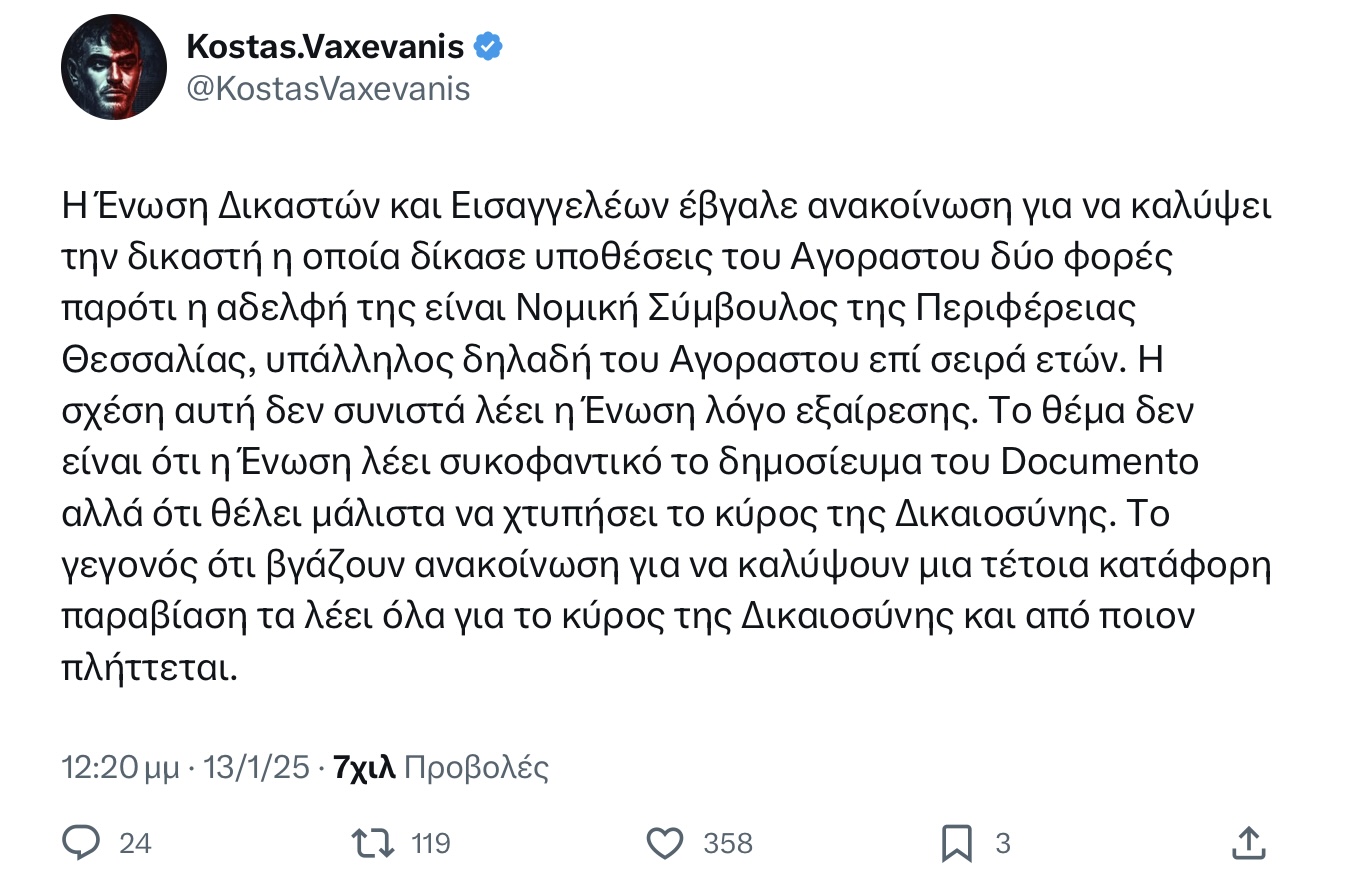Click the Προβολές views label
This screenshot has height=881, width=1368.
pos(477,768)
